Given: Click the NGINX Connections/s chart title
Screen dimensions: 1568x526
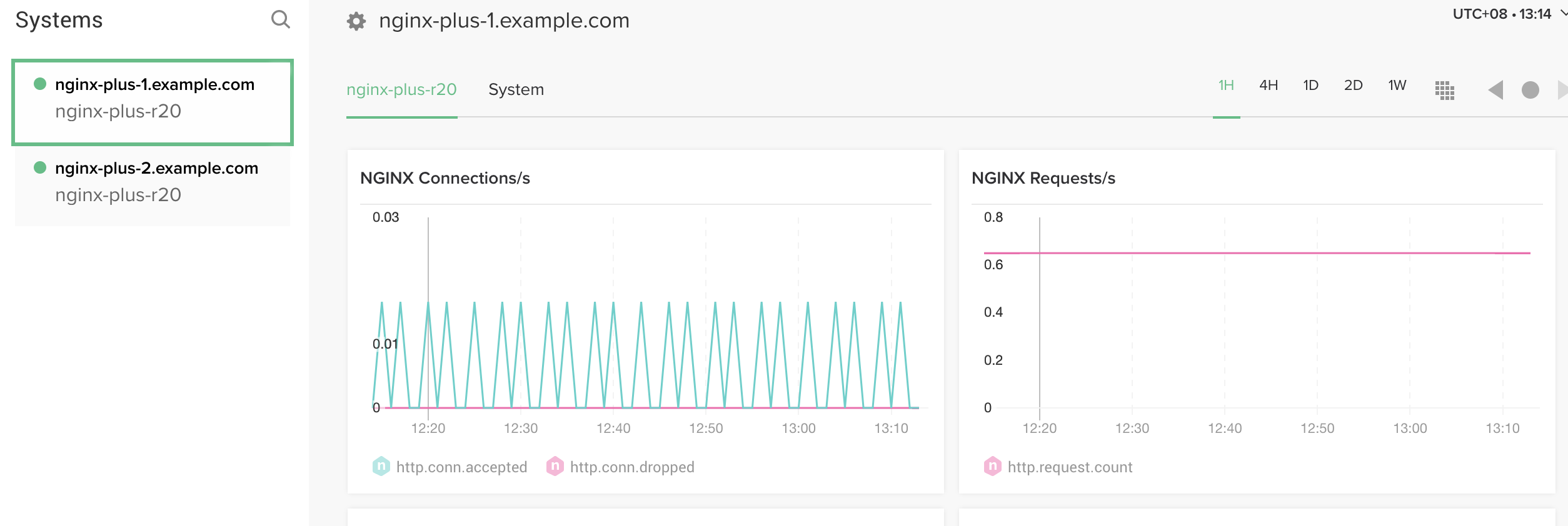Looking at the screenshot, I should 445,178.
